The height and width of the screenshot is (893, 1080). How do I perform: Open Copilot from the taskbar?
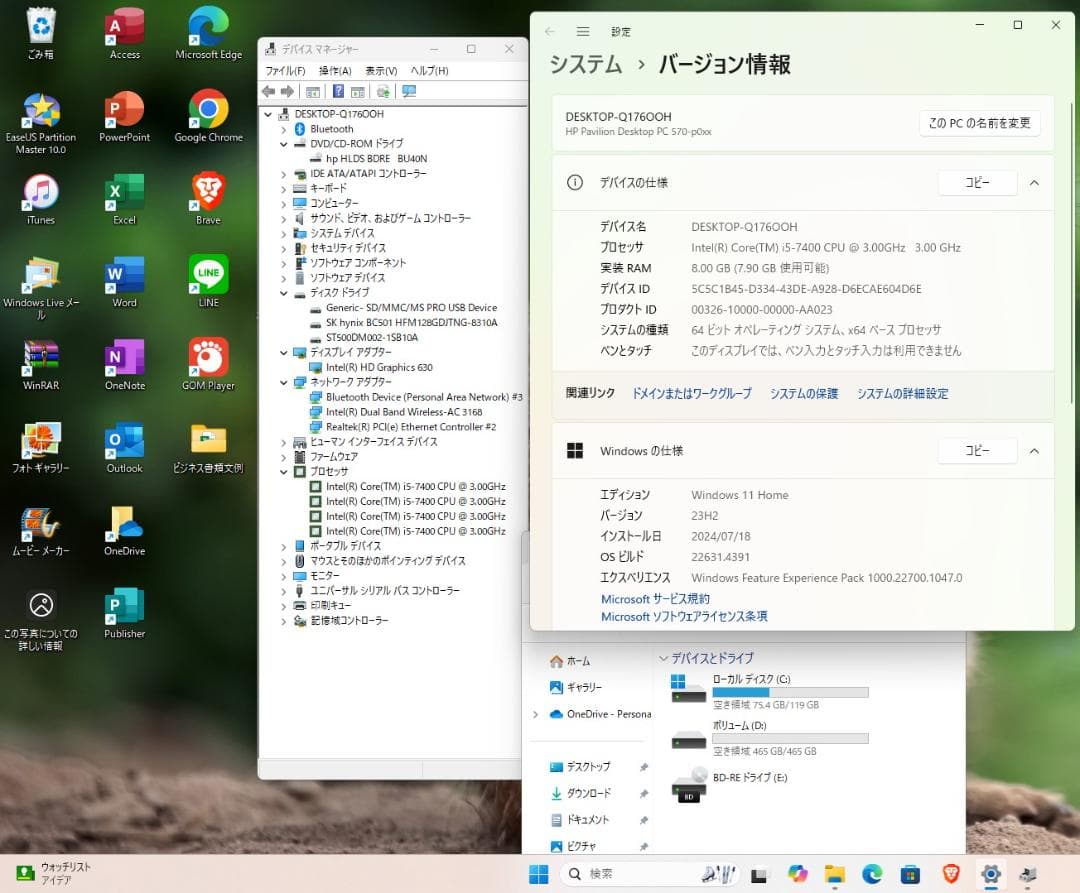point(797,873)
